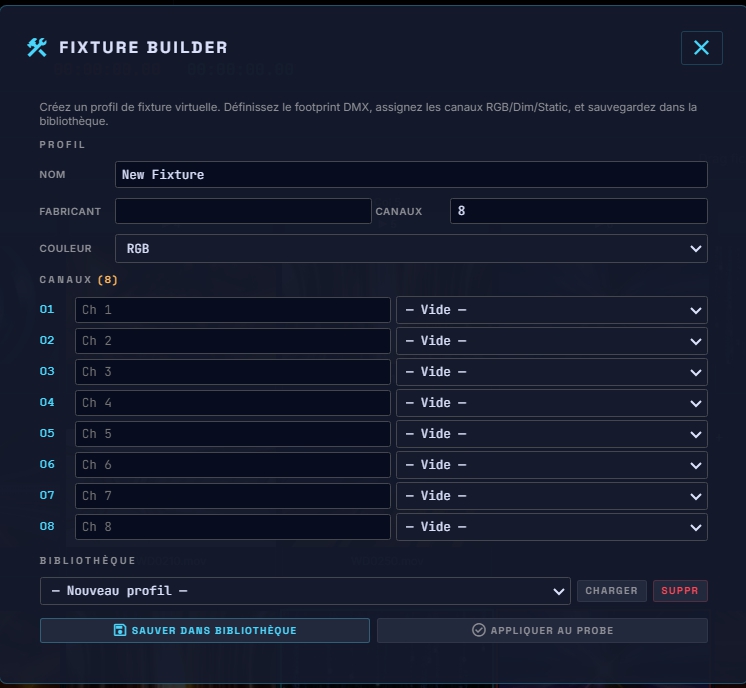Open channel 07 type dropdown
This screenshot has height=688, width=746.
pos(552,495)
